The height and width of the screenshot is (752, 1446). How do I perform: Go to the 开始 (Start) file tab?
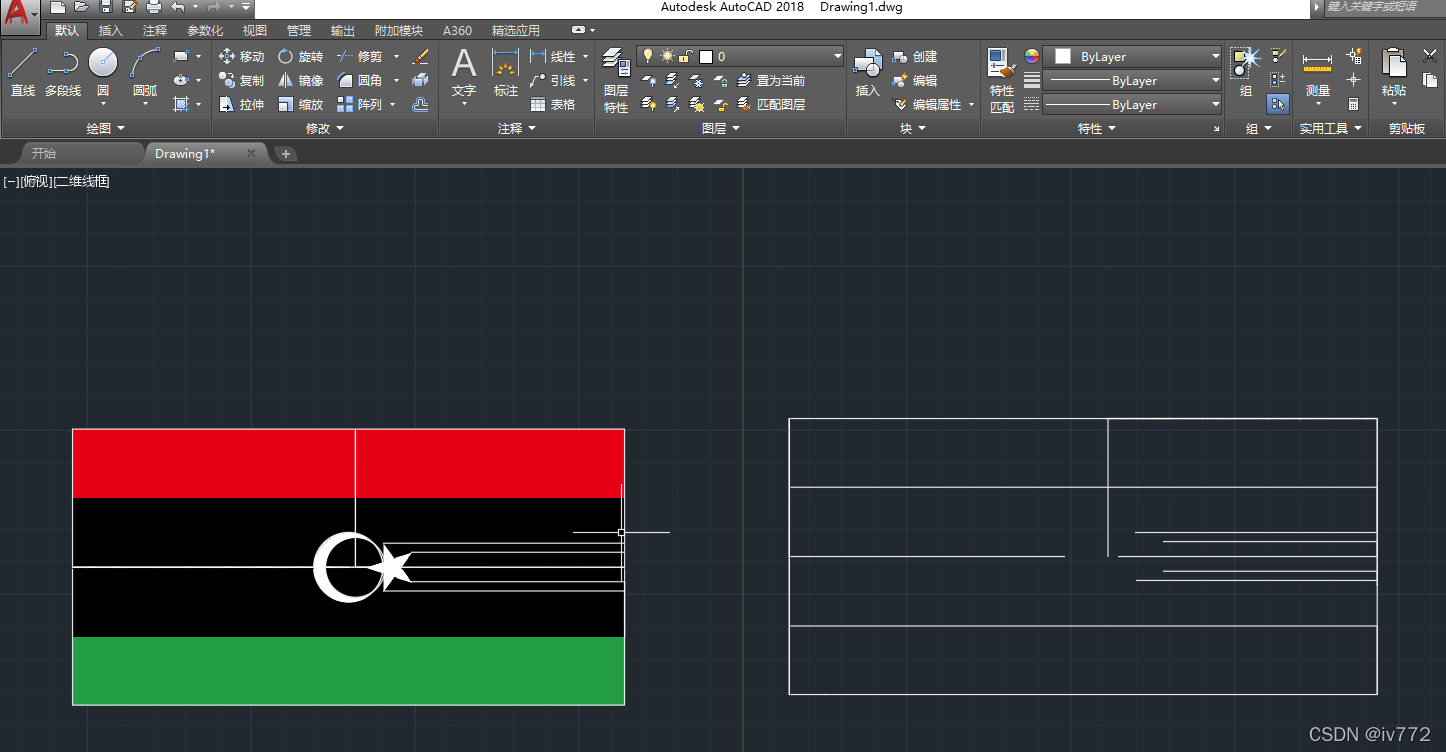43,153
